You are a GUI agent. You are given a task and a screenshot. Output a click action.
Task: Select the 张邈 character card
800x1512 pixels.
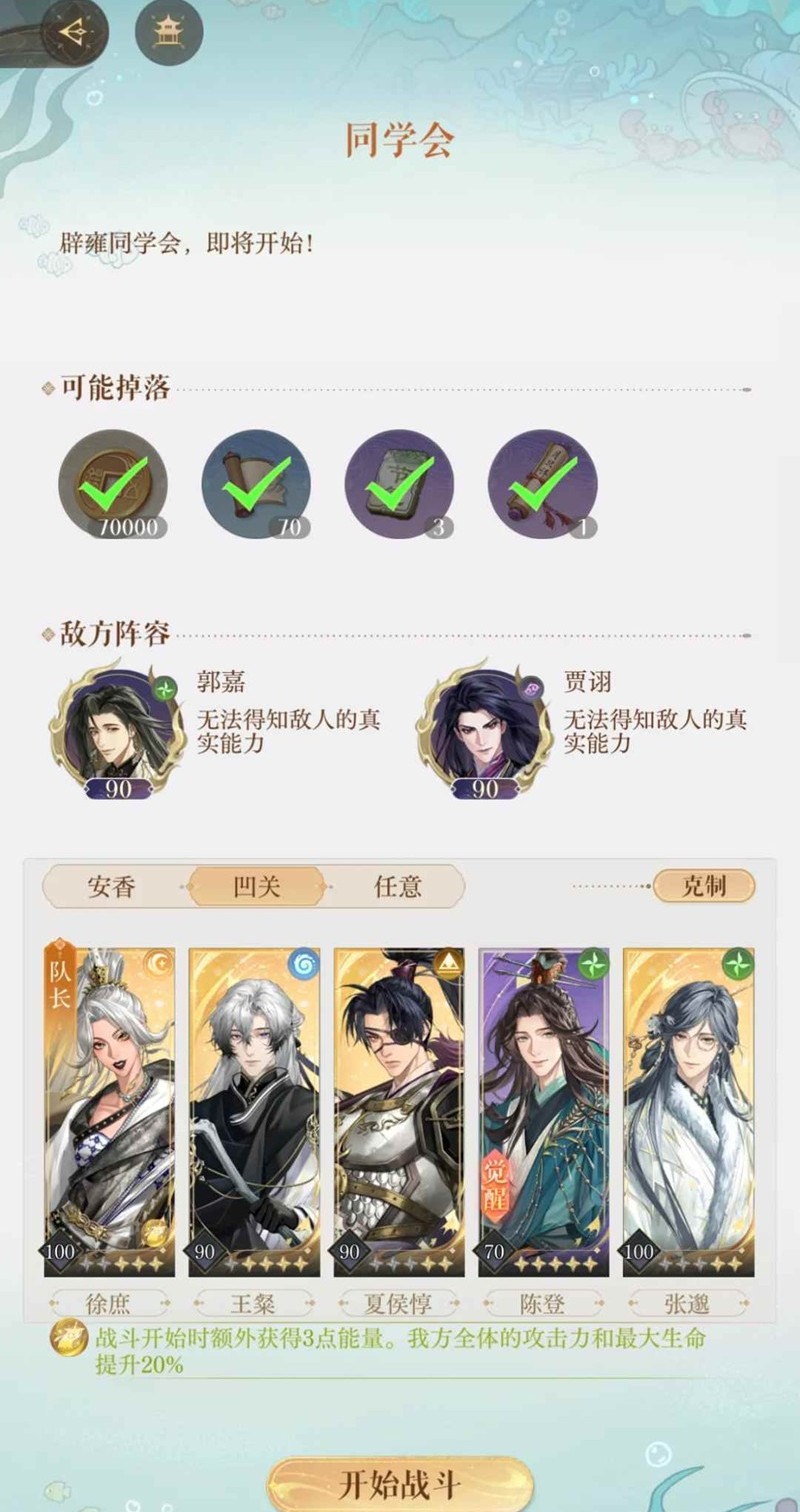click(689, 1111)
